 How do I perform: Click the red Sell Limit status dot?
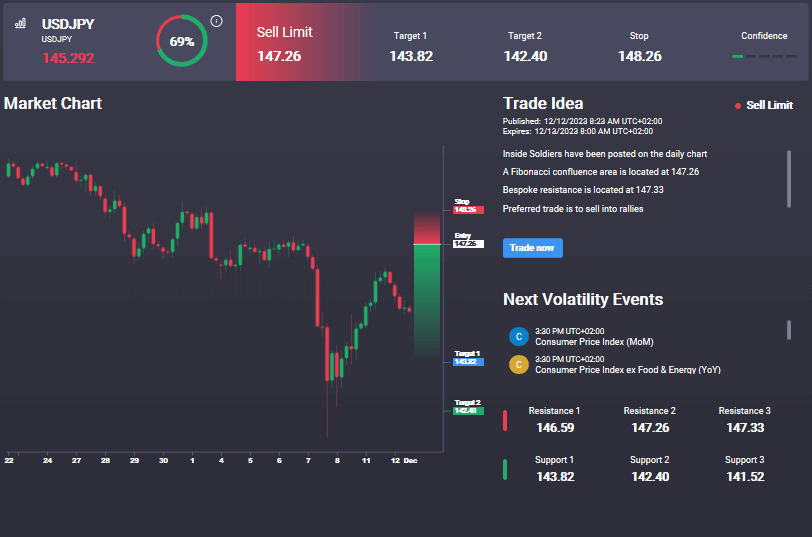[x=737, y=106]
